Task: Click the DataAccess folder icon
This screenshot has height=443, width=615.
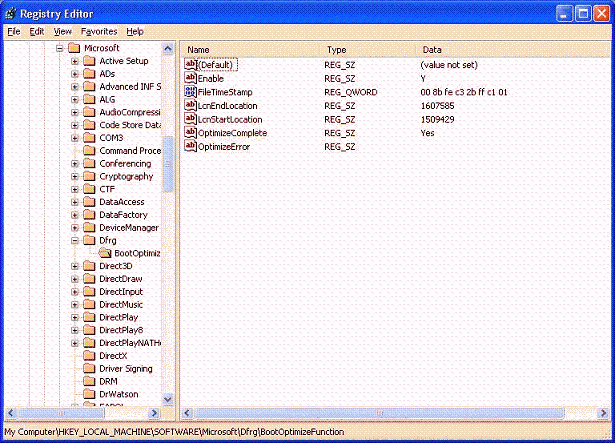Action: [x=89, y=202]
